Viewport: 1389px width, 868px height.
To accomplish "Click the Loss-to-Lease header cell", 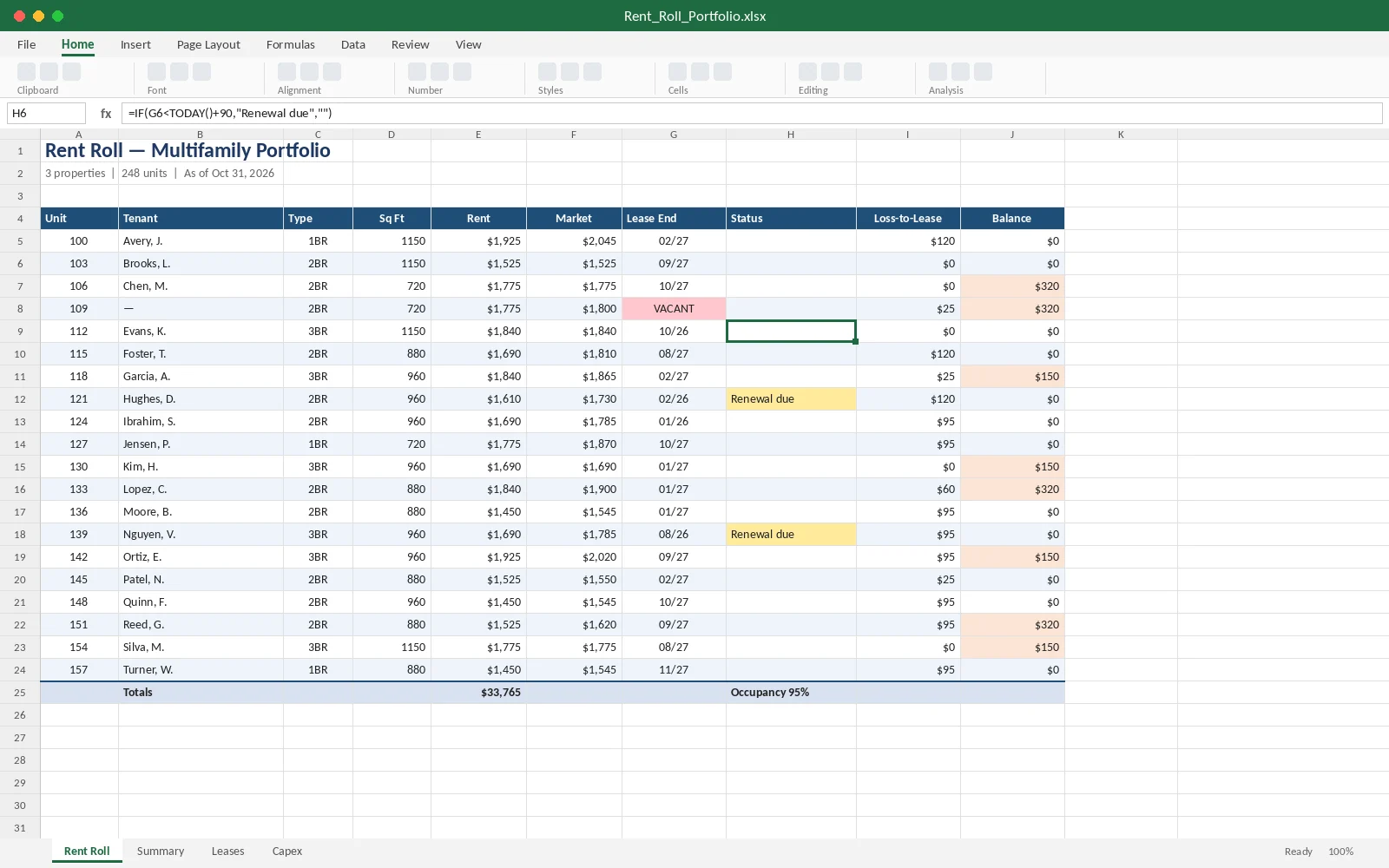I will click(908, 219).
